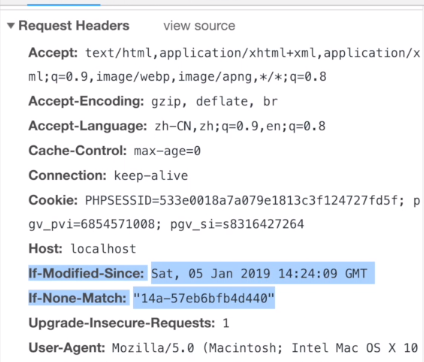Image resolution: width=424 pixels, height=362 pixels.
Task: Select the Accept-Encoding header label
Action: pyautogui.click(x=86, y=101)
